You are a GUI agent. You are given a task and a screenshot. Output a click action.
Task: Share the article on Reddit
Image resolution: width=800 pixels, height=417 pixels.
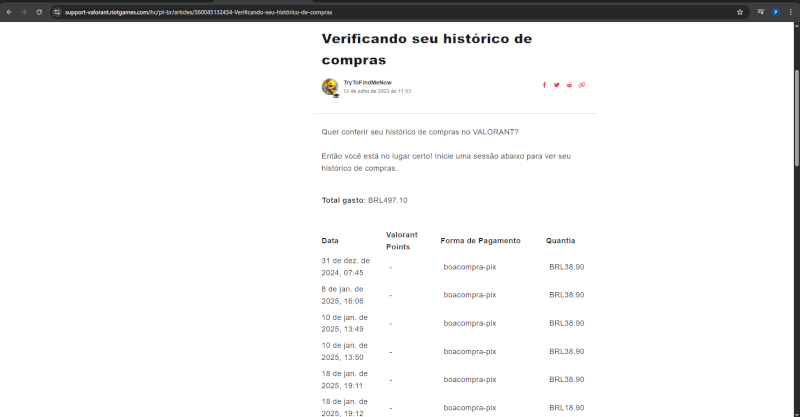coord(569,85)
